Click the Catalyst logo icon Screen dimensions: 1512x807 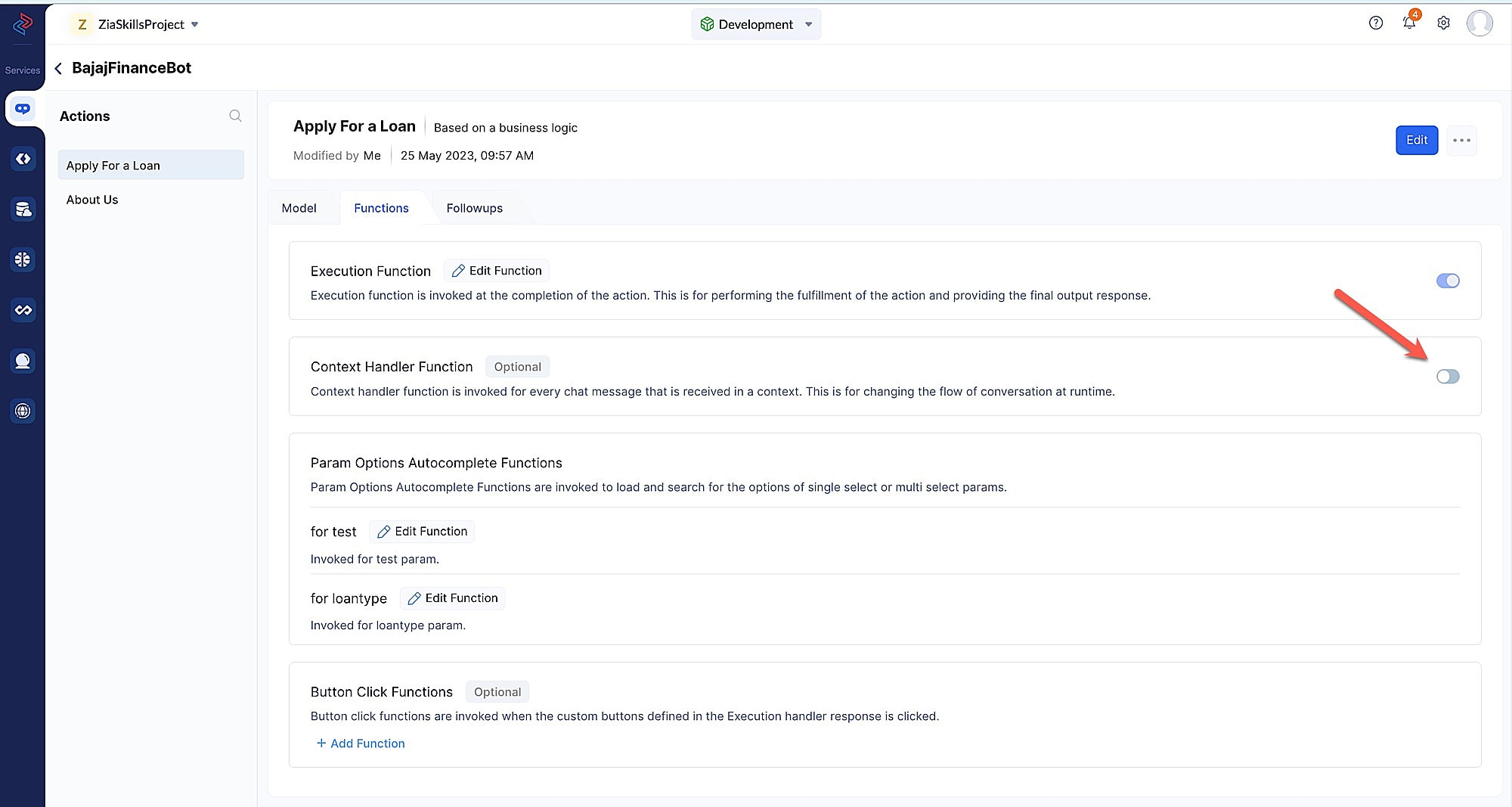click(23, 24)
